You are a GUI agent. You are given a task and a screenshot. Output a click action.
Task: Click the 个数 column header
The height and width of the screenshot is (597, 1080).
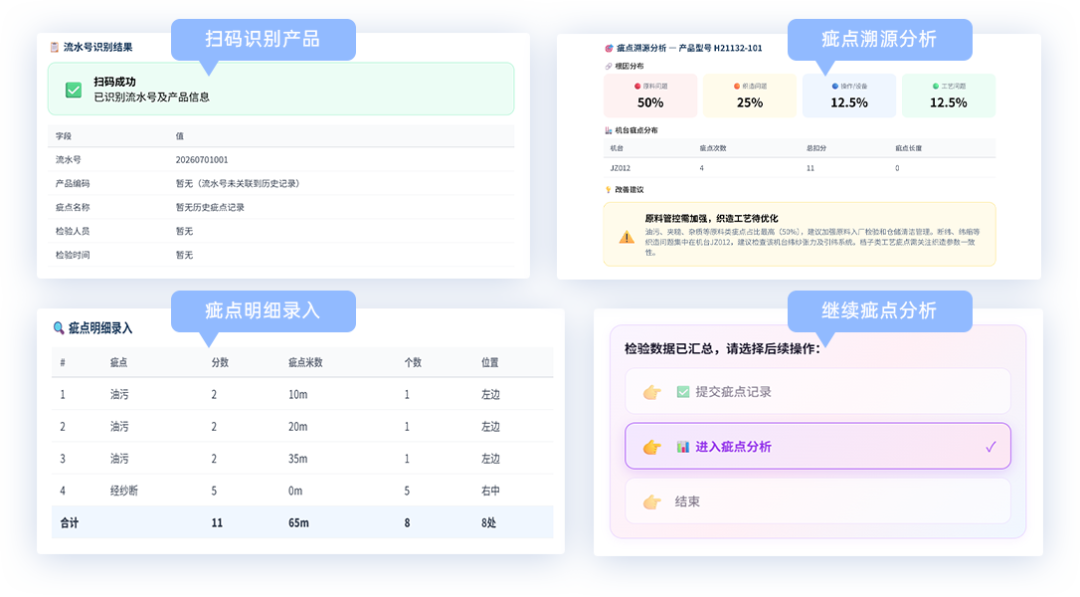(x=413, y=362)
